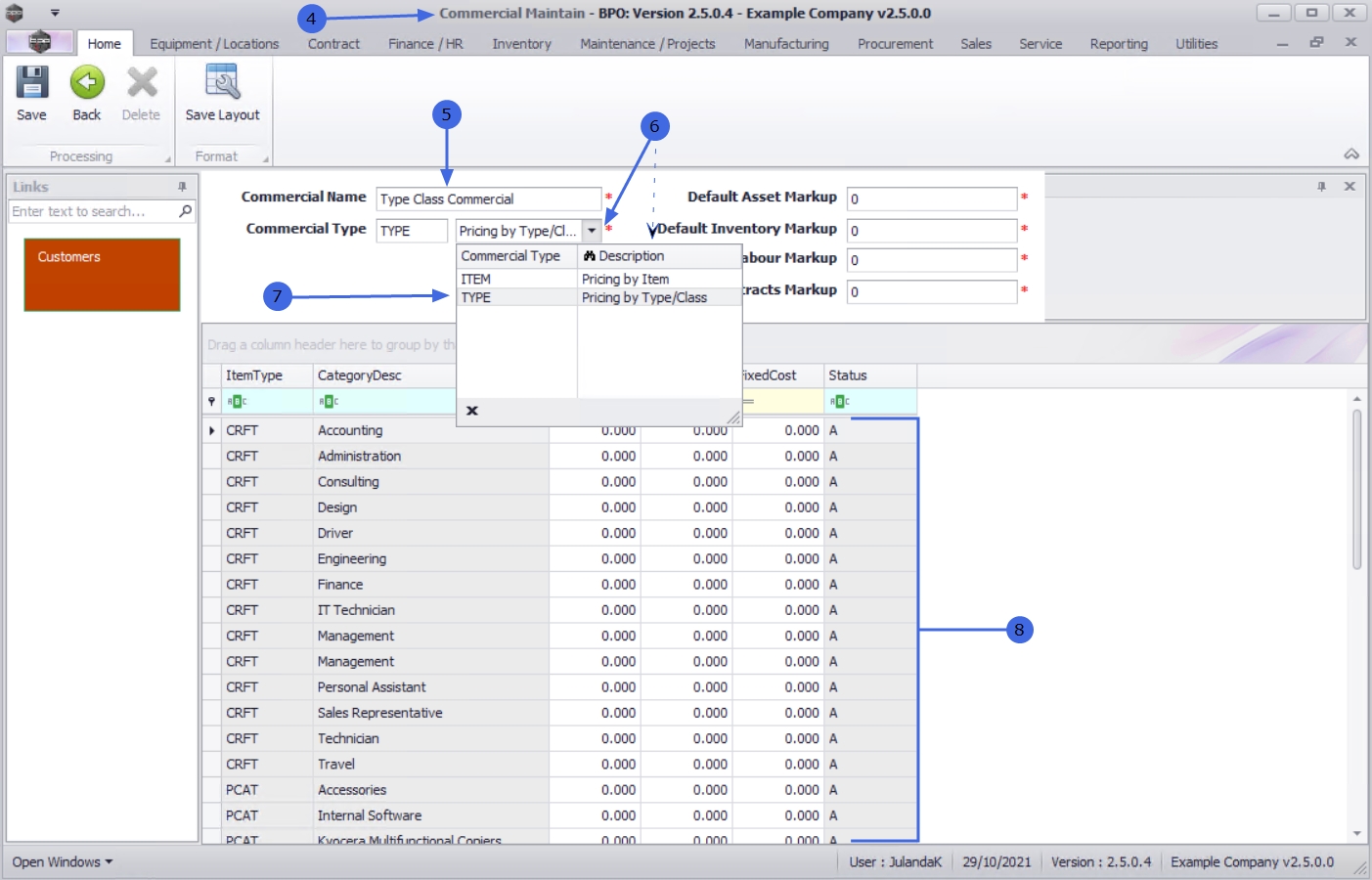Open the Inventory ribbon tab
The height and width of the screenshot is (880, 1372).
coord(521,44)
